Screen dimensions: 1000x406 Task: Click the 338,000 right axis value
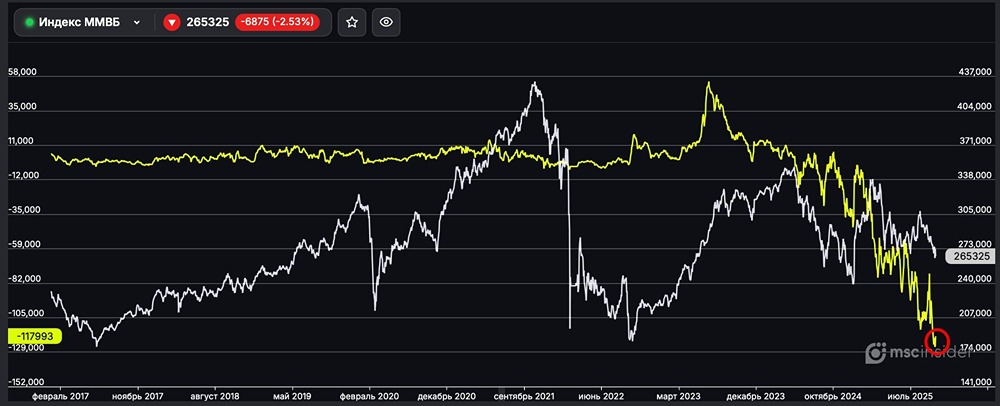[x=975, y=176]
